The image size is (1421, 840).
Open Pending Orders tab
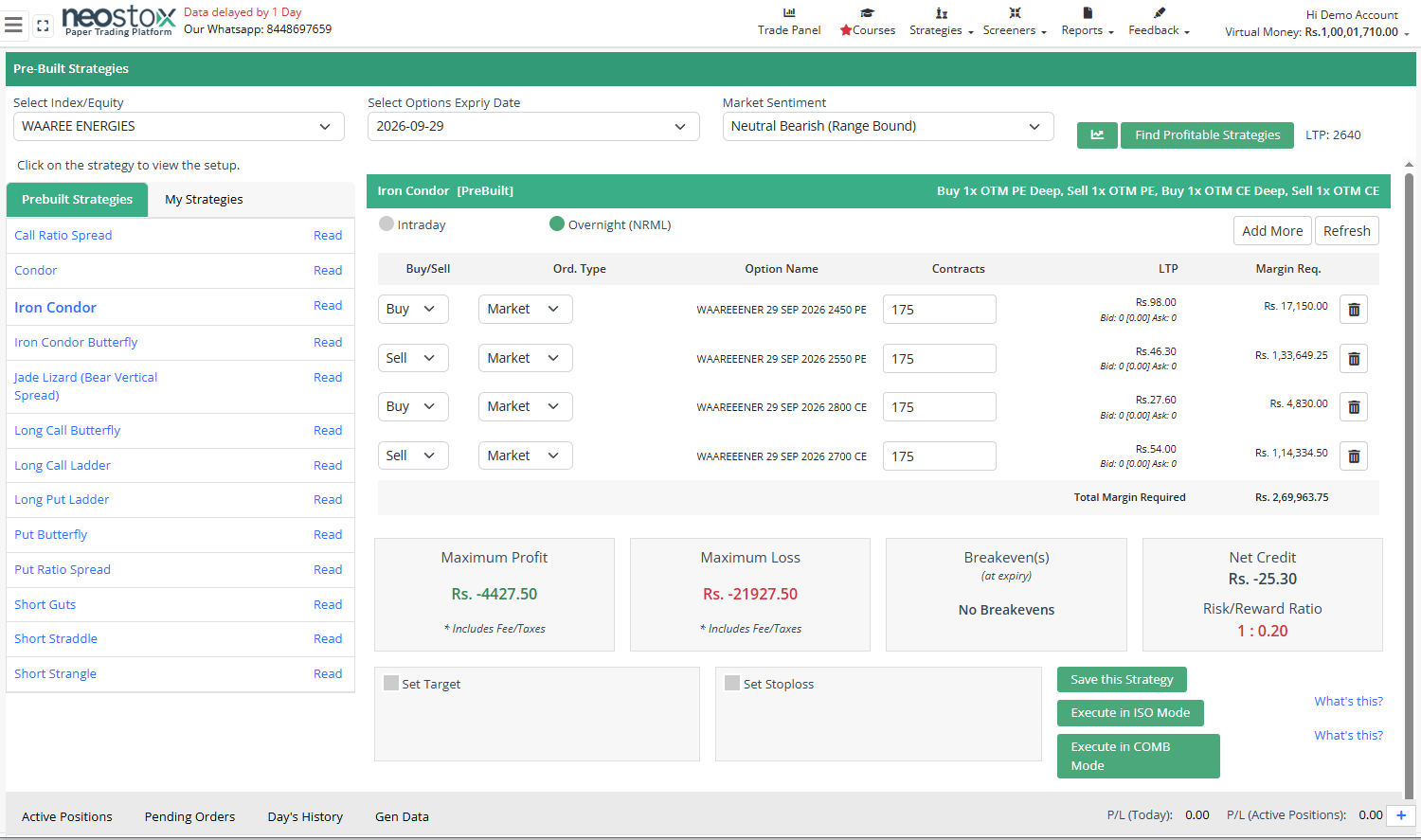189,816
